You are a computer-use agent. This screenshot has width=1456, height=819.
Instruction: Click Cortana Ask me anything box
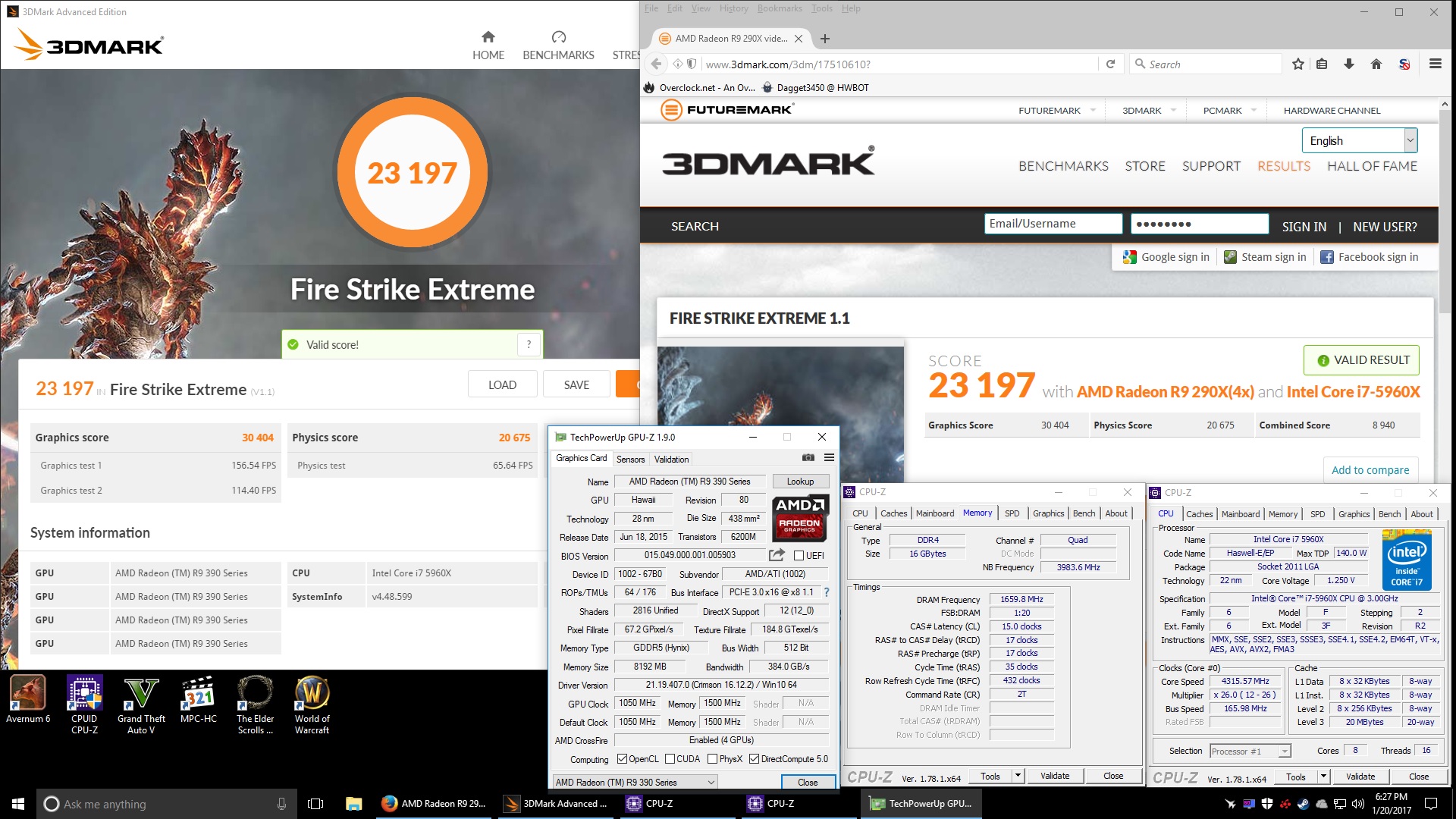(x=166, y=804)
